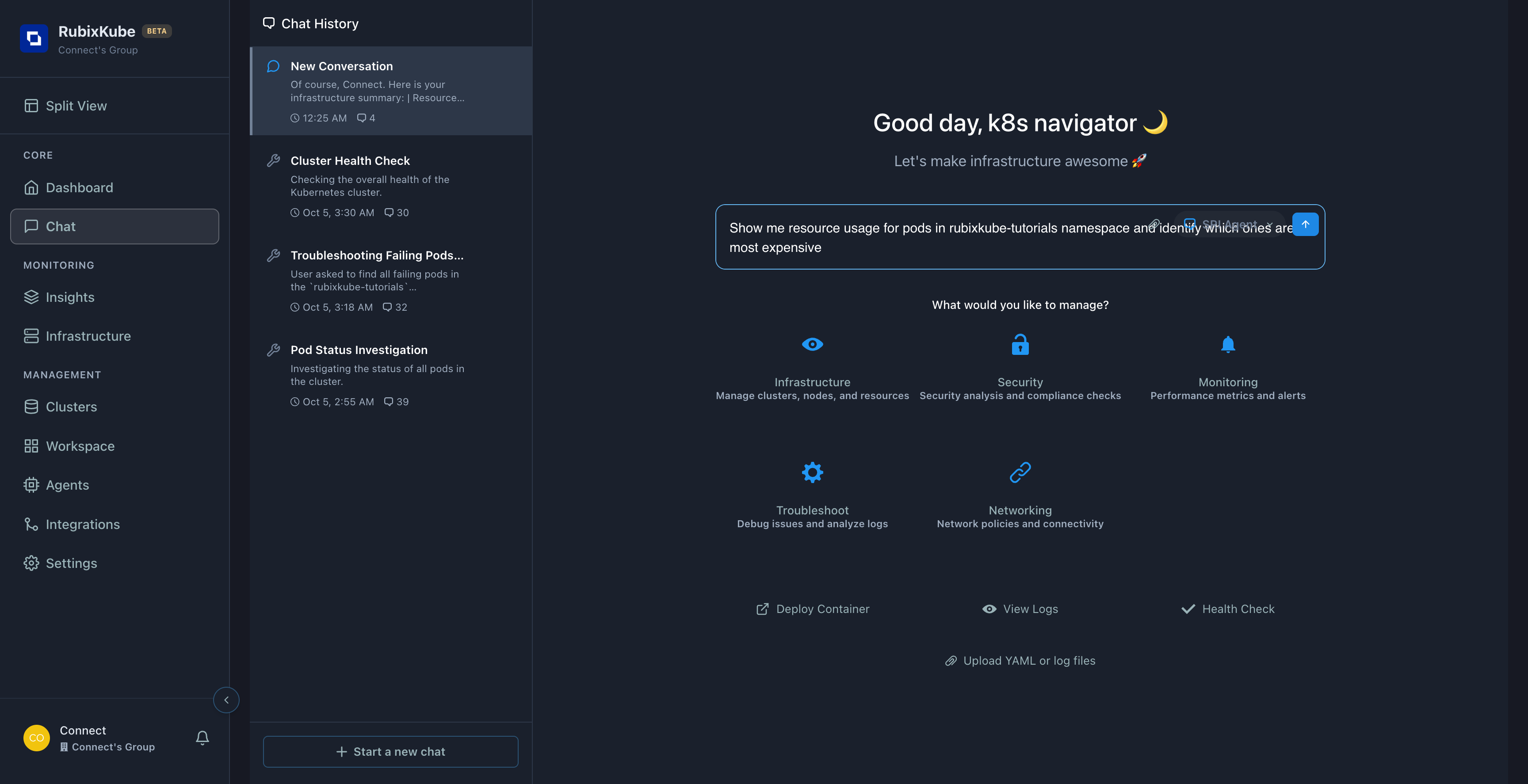Collapse the sidebar with the chevron button

click(x=226, y=700)
